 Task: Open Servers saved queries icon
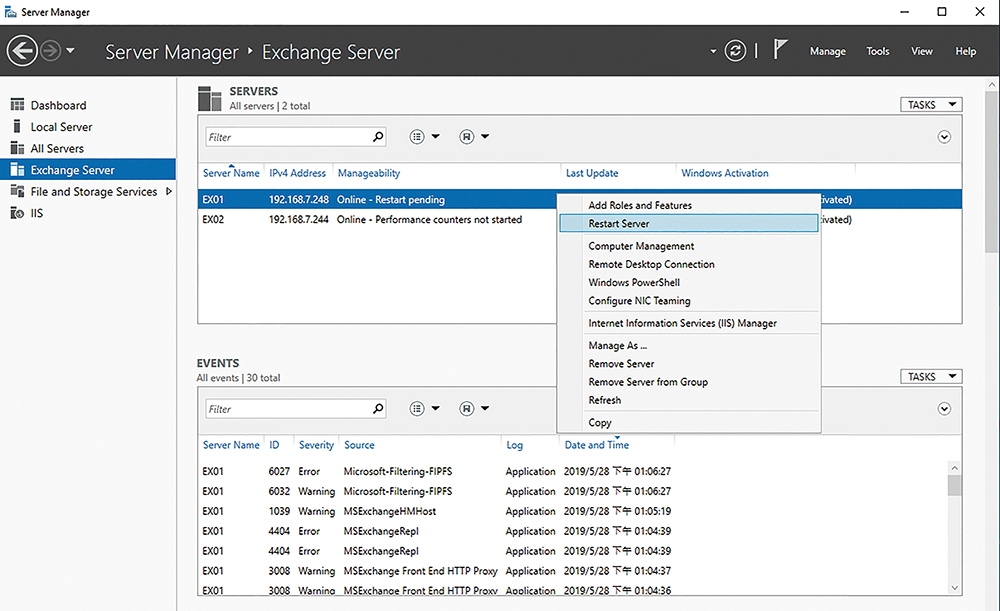click(467, 136)
